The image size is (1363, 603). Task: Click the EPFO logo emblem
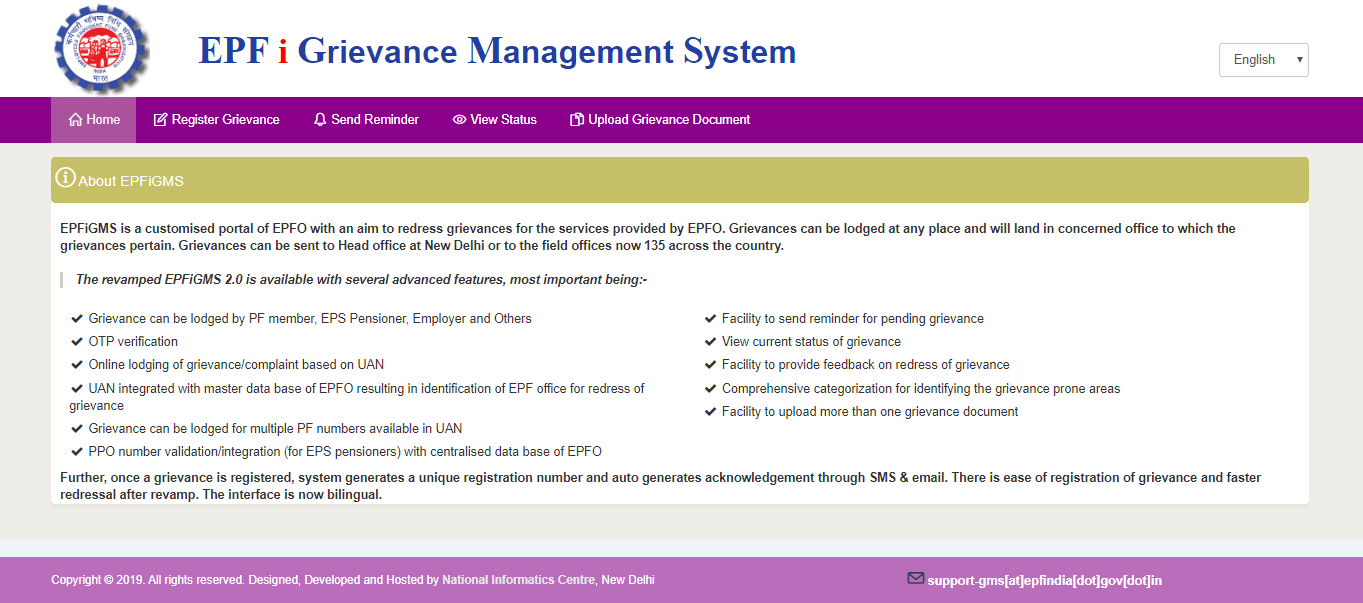pos(102,49)
